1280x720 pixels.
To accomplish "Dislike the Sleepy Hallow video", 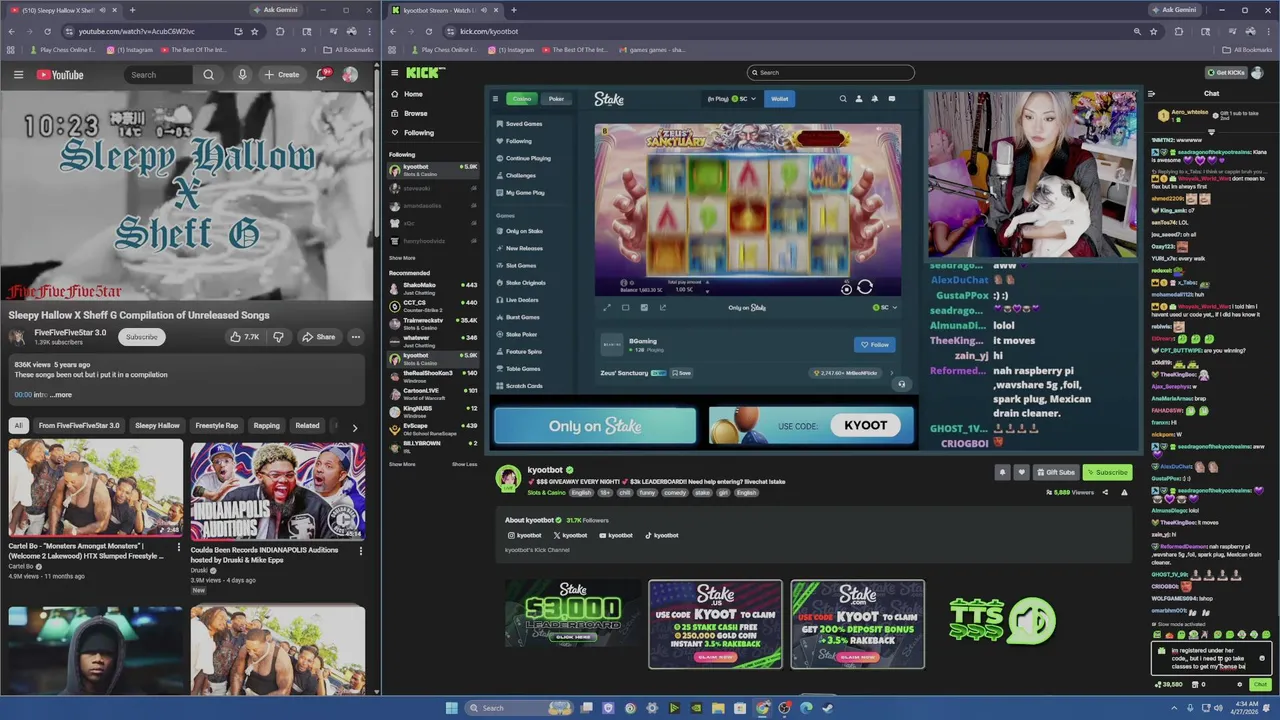I will click(278, 337).
